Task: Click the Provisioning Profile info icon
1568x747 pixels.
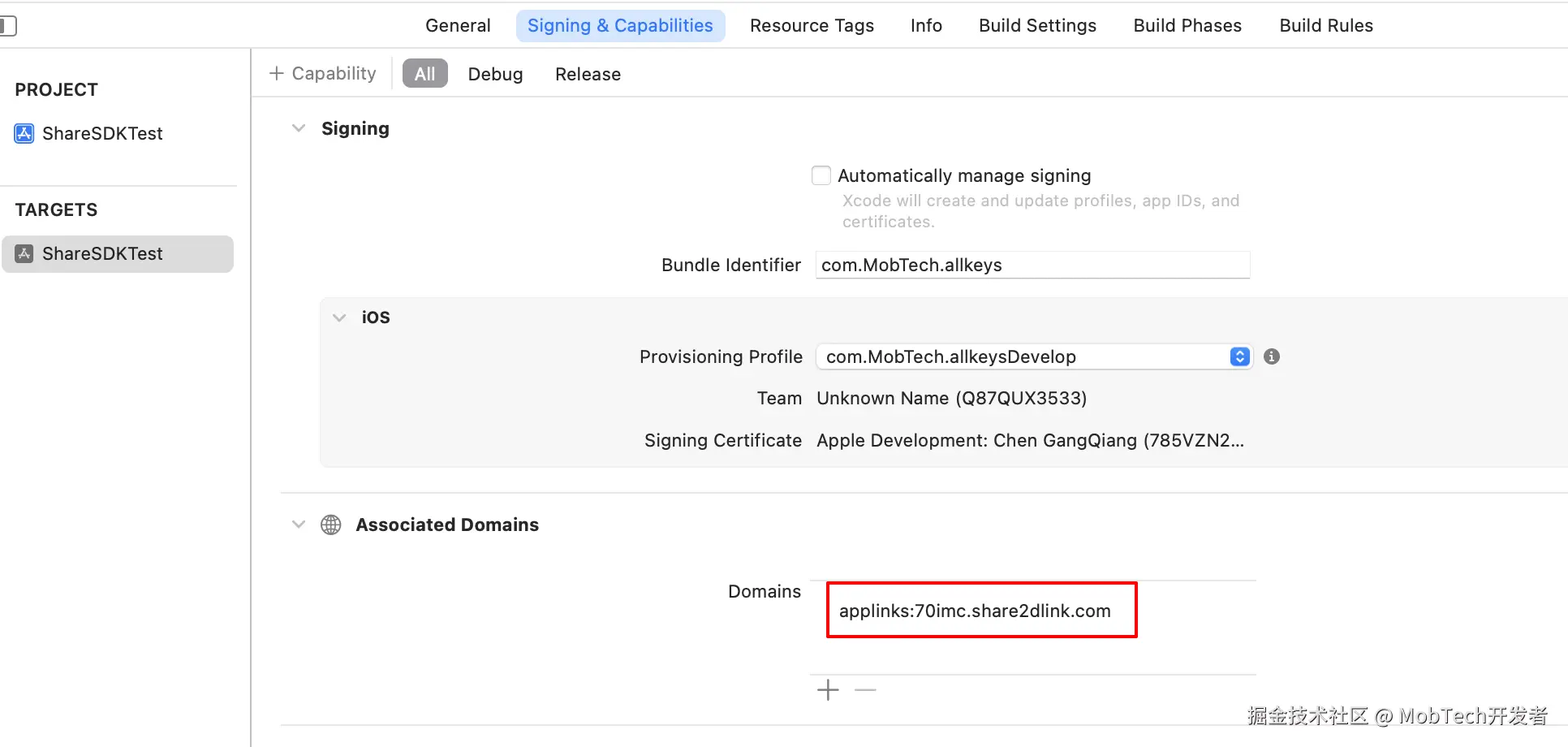Action: 1272,356
